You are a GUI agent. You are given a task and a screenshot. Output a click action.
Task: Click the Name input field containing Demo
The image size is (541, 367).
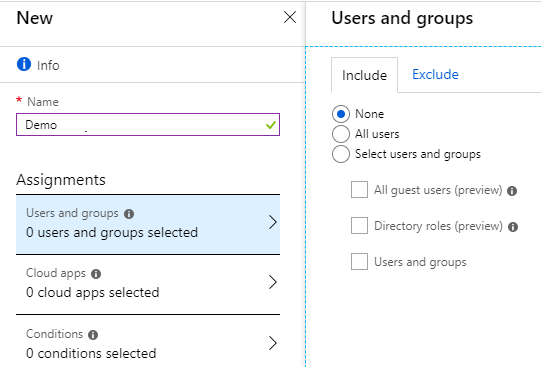(x=148, y=125)
